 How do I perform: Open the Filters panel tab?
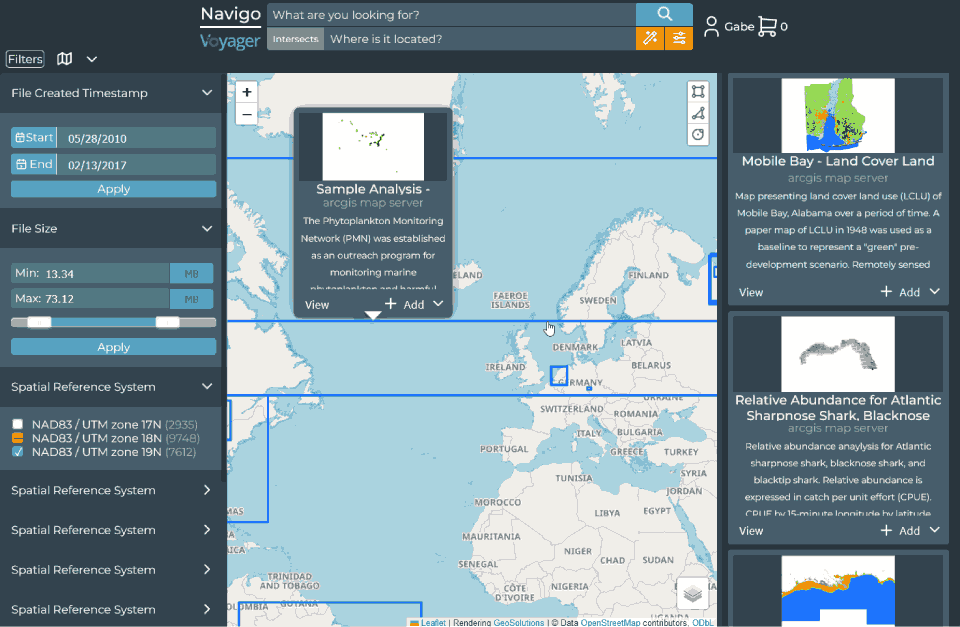[25, 59]
